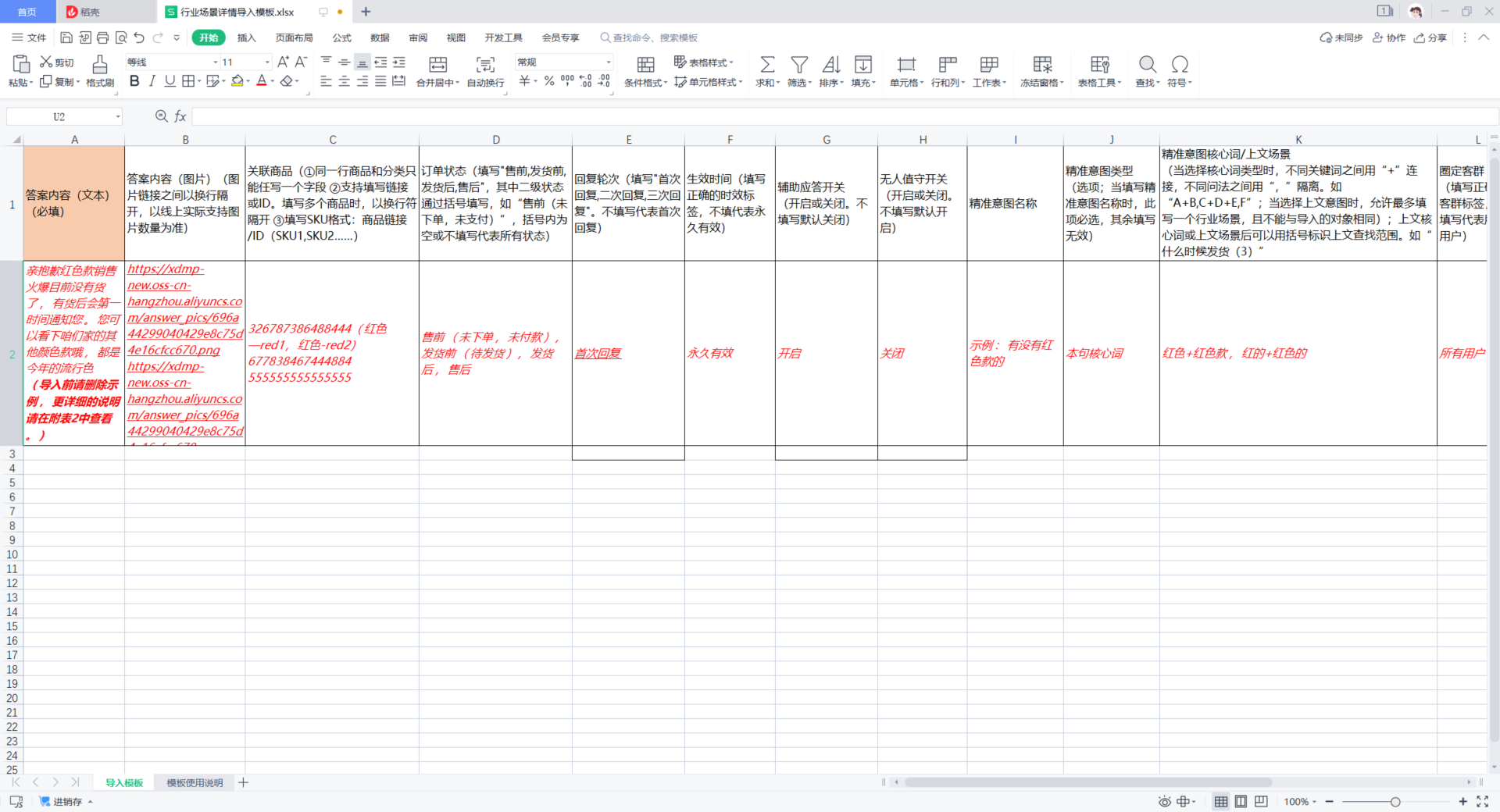Click Conditional Formatting (条件格式) icon
The image size is (1500, 812).
click(645, 64)
